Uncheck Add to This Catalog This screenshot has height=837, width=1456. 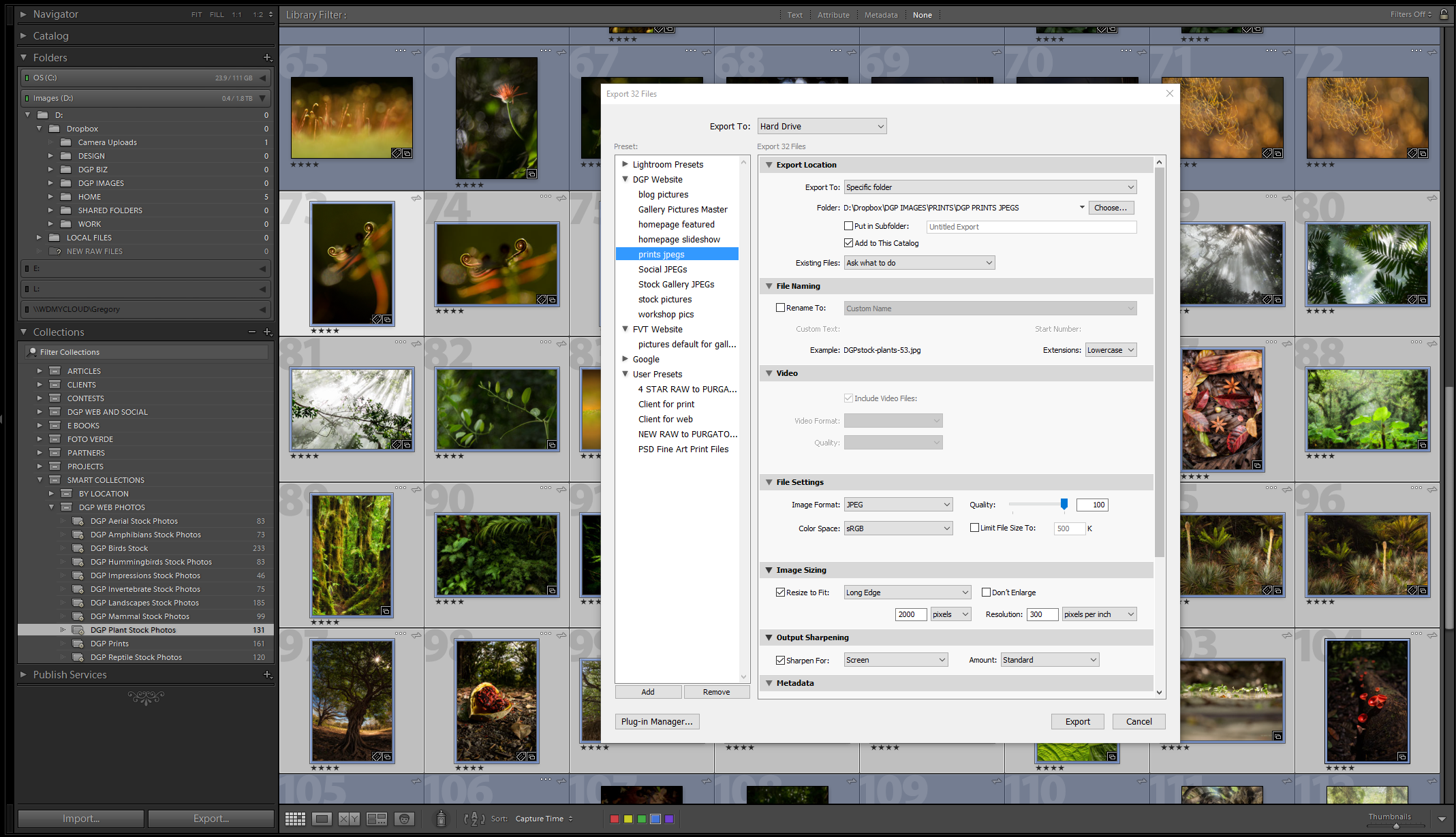coord(848,243)
